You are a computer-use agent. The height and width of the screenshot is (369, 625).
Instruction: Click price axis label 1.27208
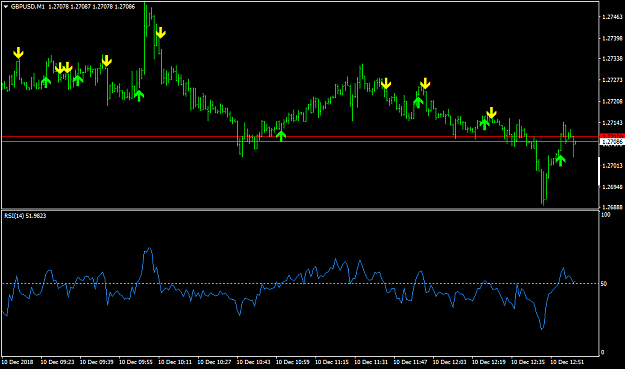pos(612,102)
